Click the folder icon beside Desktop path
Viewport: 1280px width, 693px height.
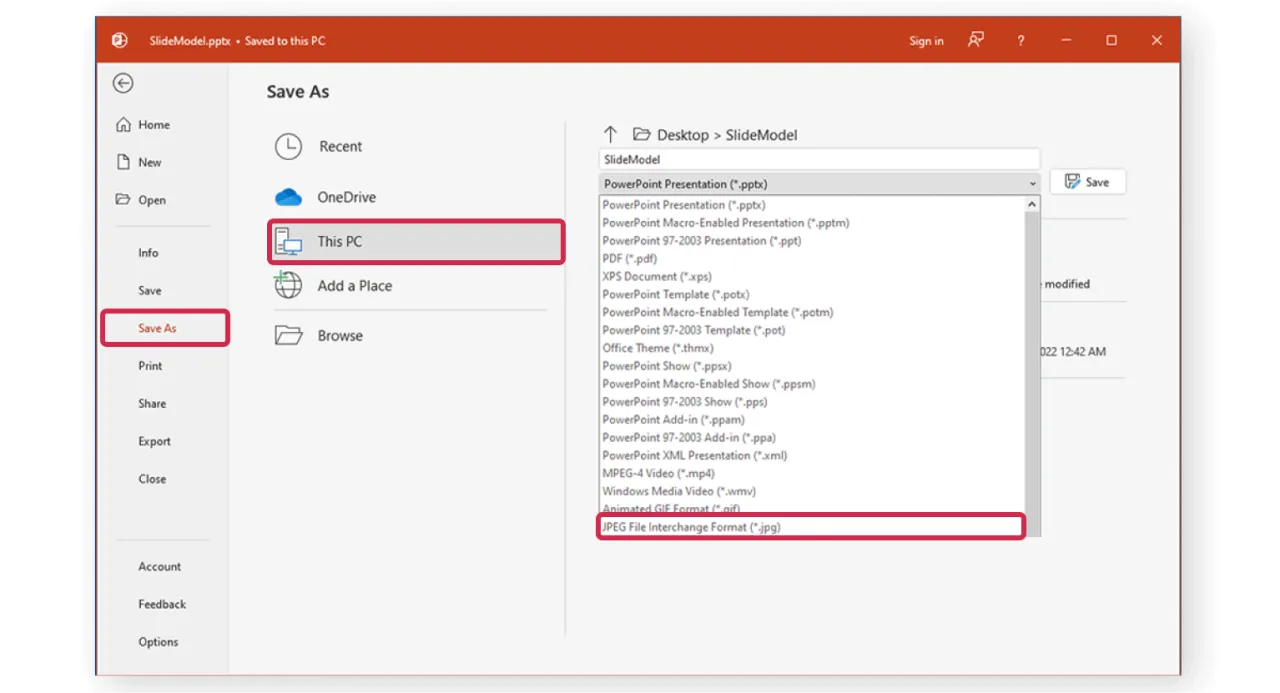(x=641, y=134)
